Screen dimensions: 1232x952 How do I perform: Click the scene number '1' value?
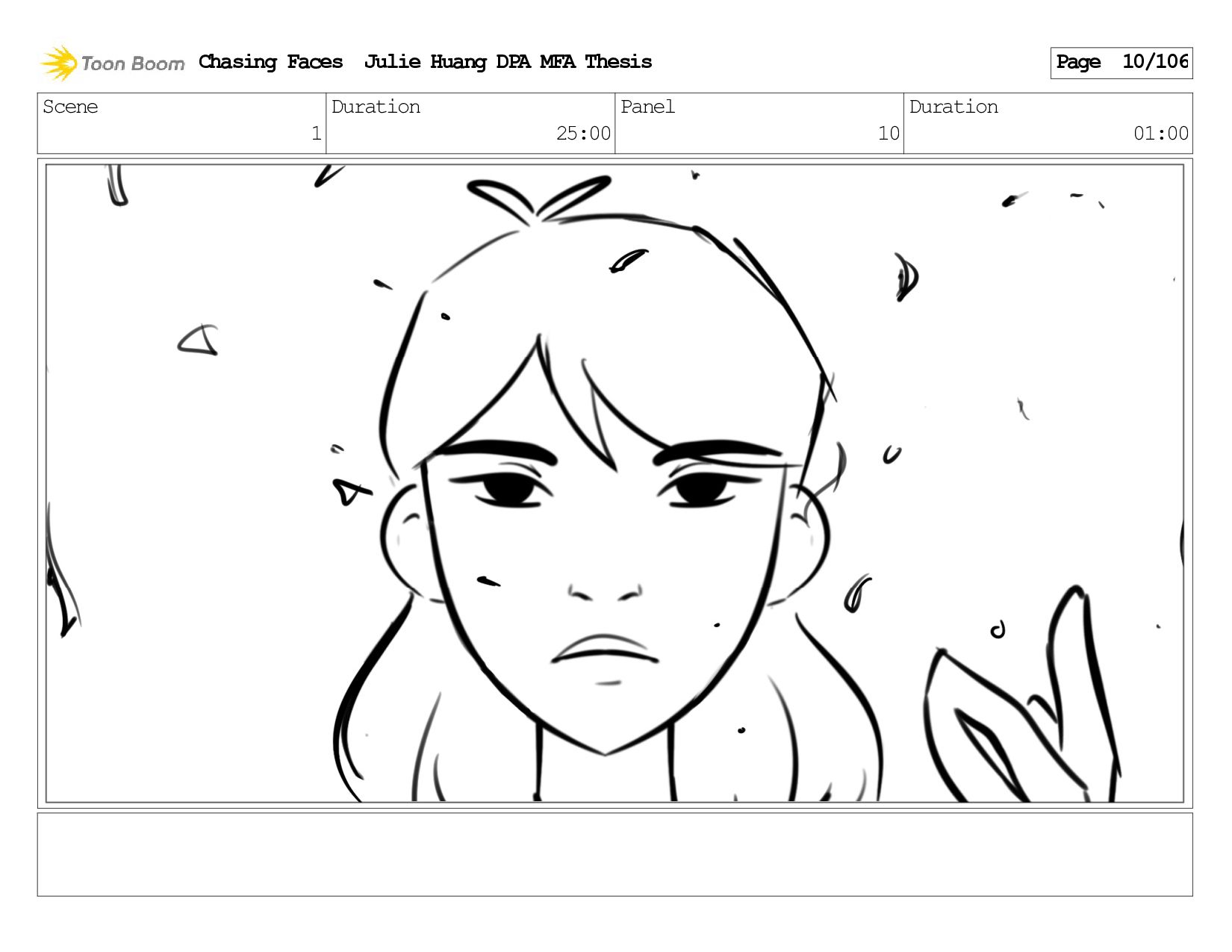pyautogui.click(x=316, y=134)
